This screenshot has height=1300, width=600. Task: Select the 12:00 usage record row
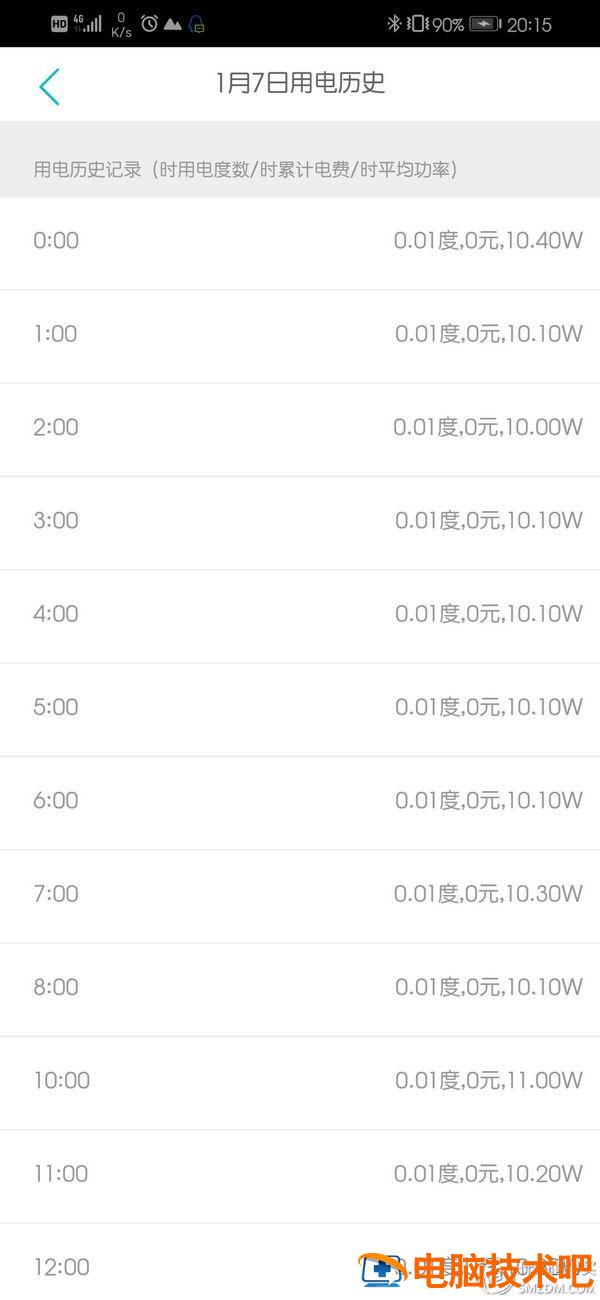[x=300, y=1261]
